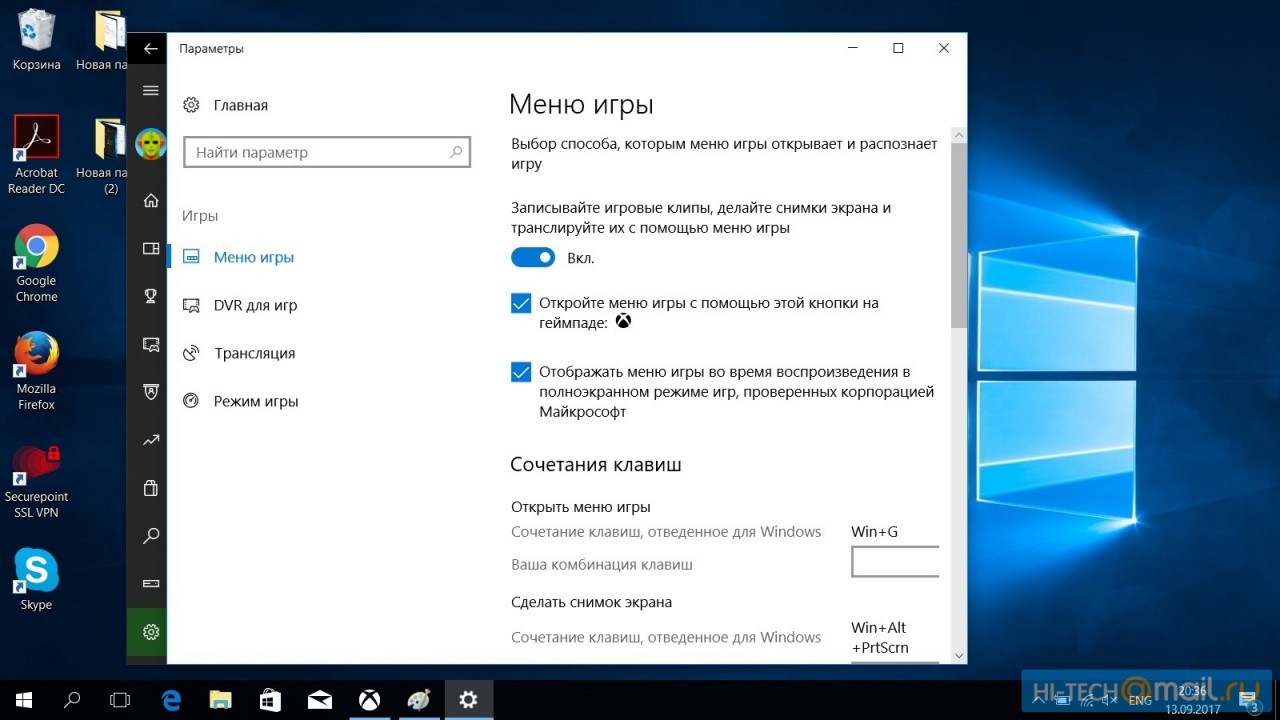Click the ENG language indicator
The image size is (1280, 720).
point(1140,701)
